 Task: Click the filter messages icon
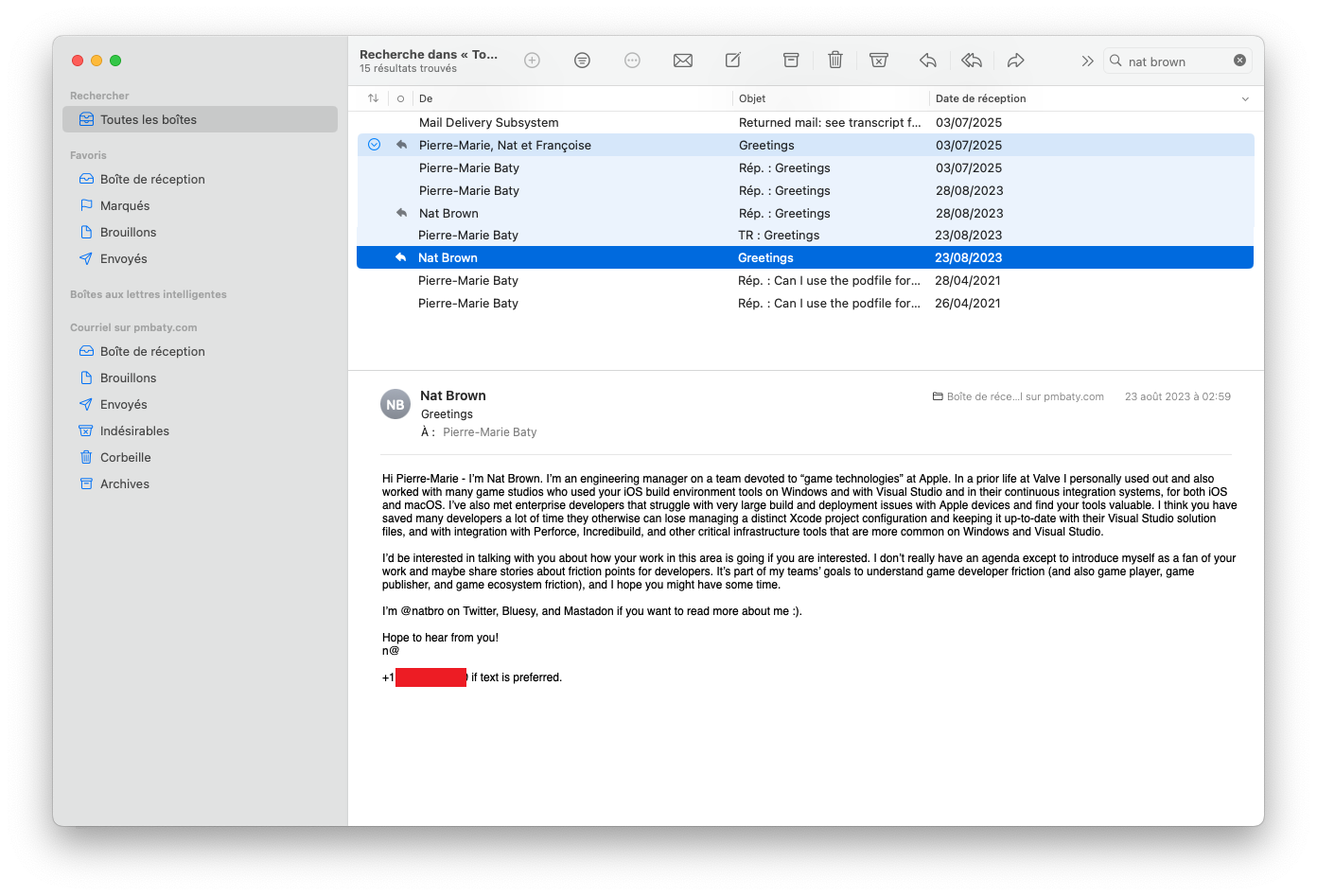[582, 61]
